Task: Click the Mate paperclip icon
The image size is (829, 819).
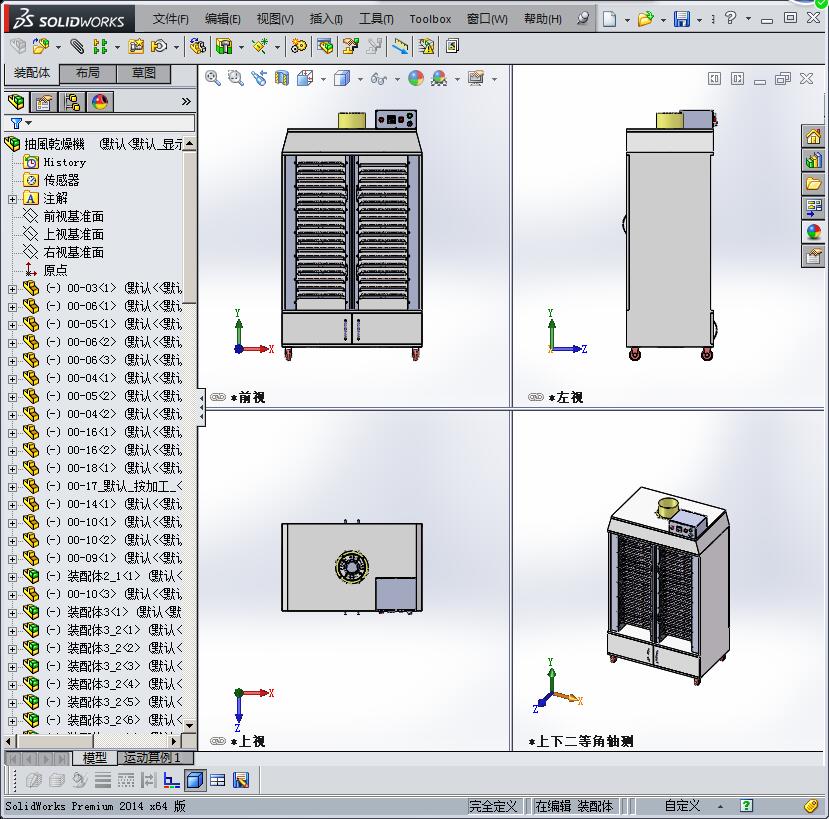Action: tap(77, 47)
